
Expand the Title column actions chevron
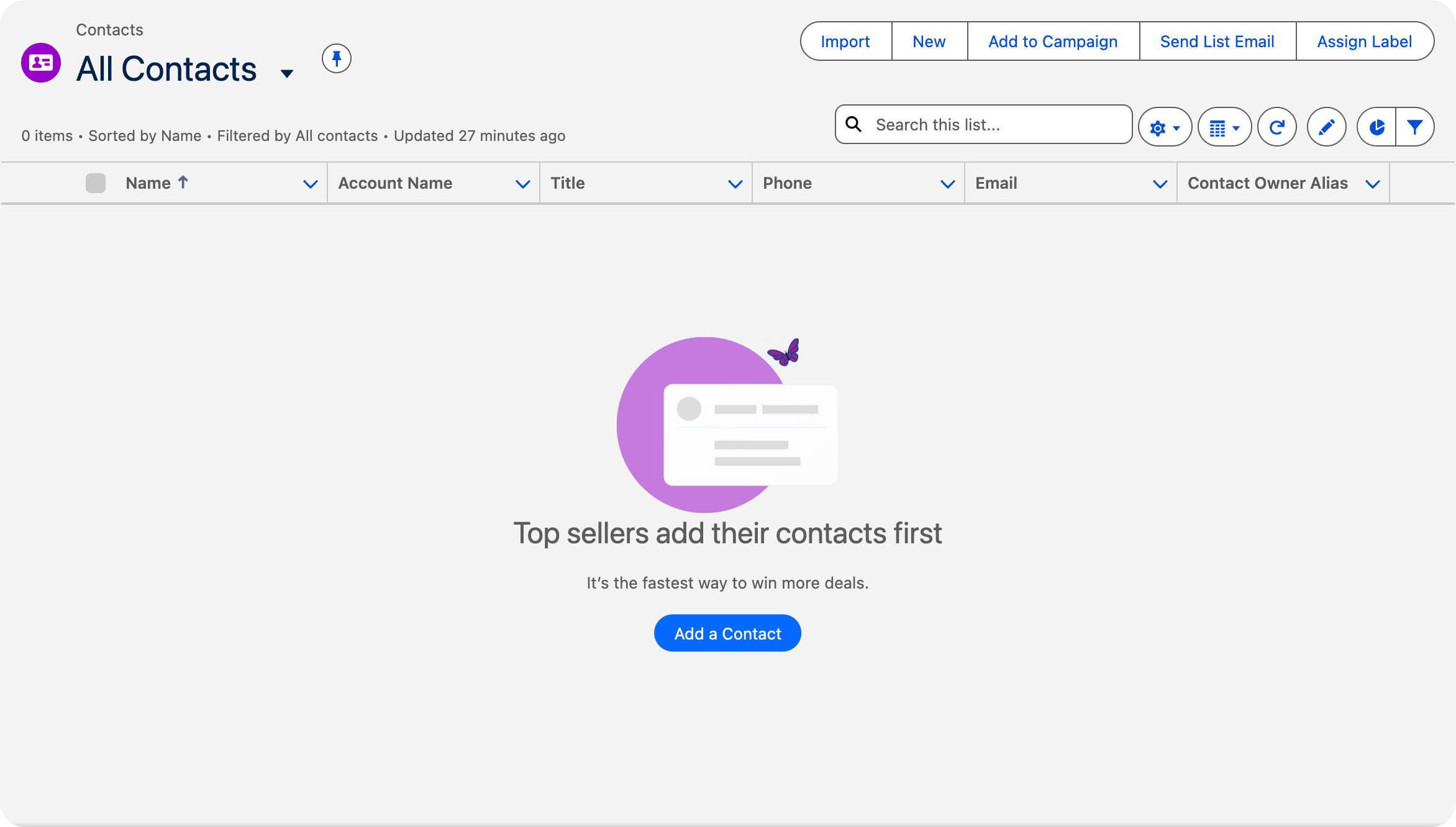[x=735, y=184]
